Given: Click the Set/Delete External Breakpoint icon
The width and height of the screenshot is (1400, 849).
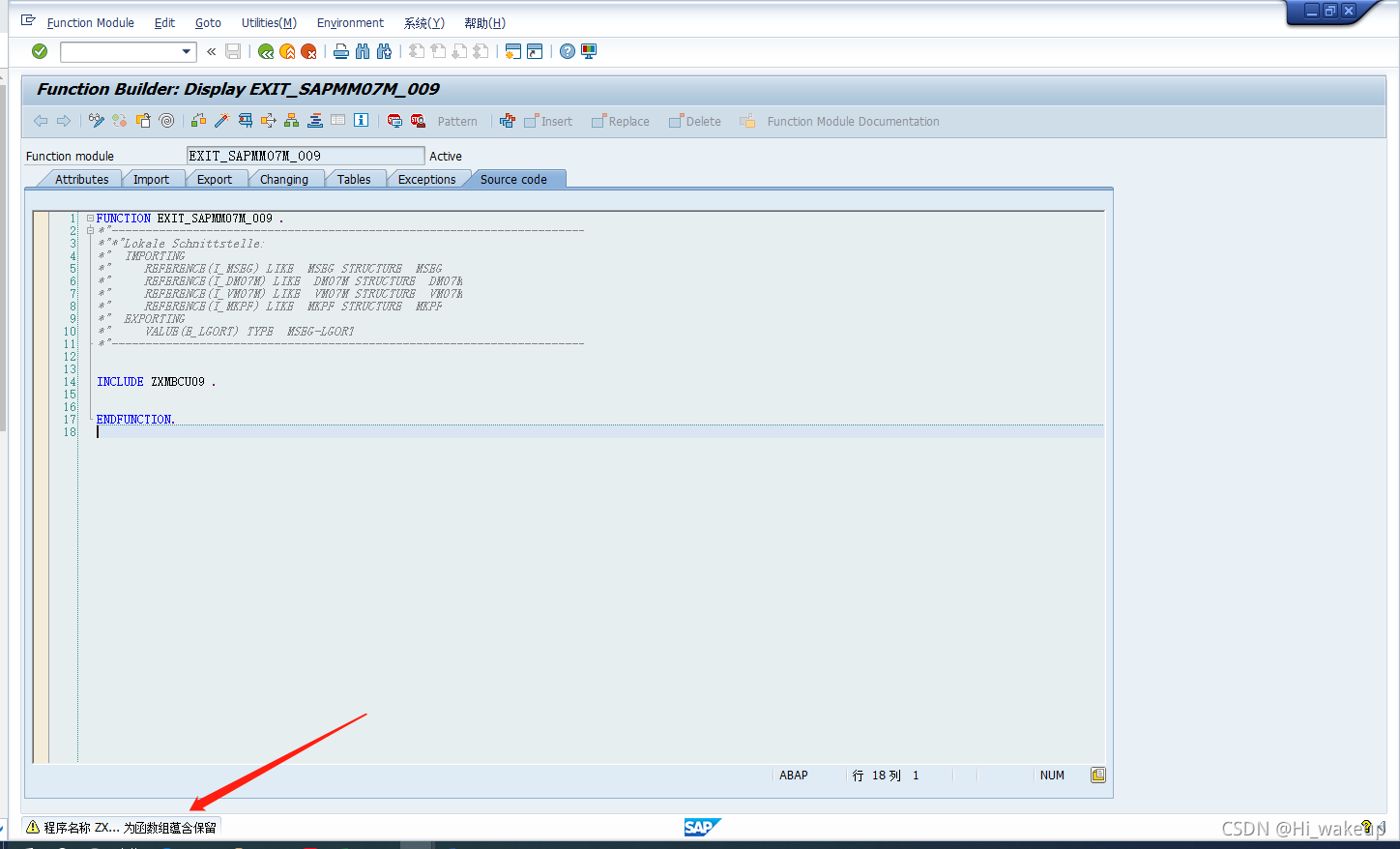Looking at the screenshot, I should [418, 121].
